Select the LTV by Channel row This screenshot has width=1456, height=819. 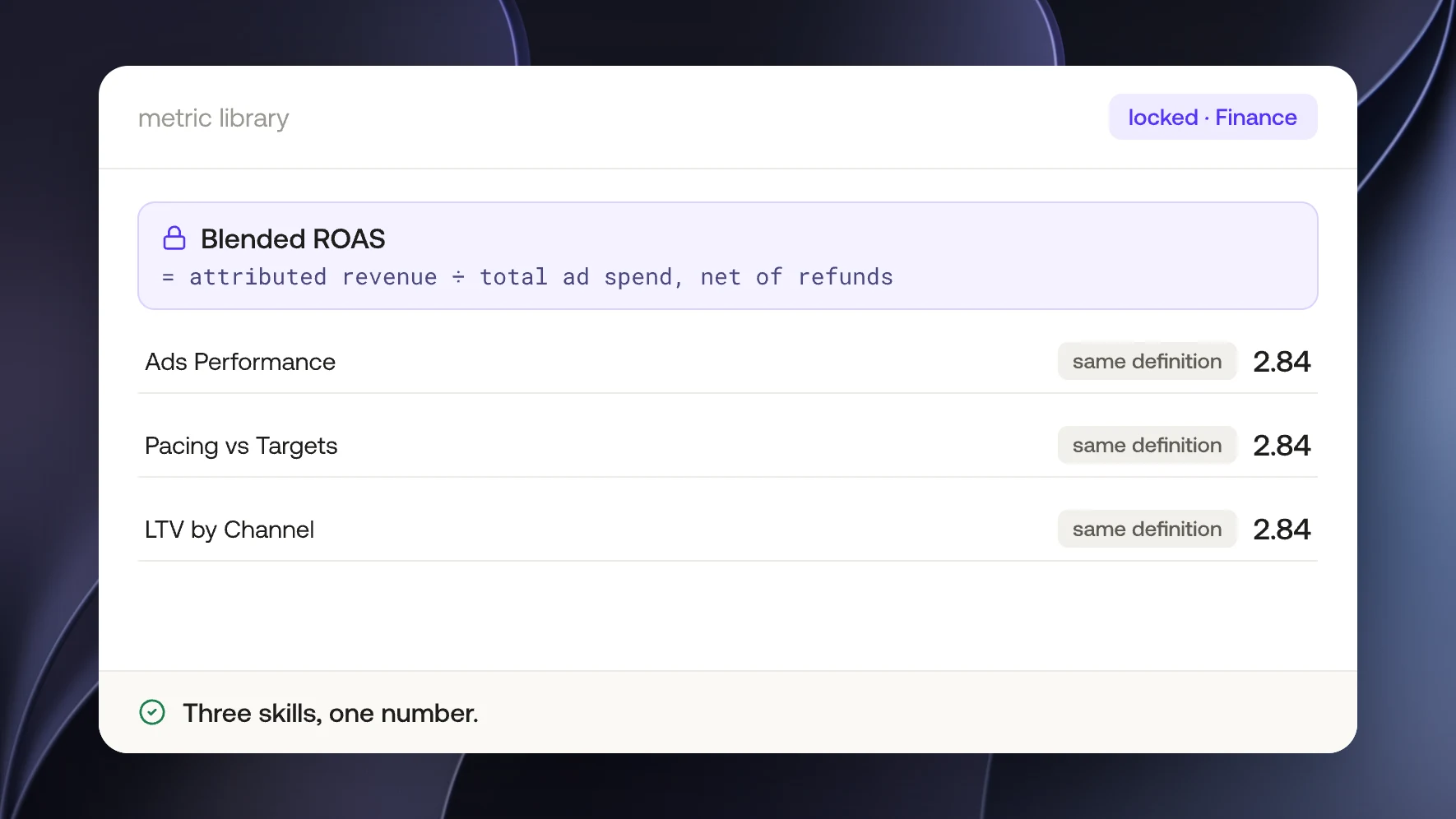point(728,530)
